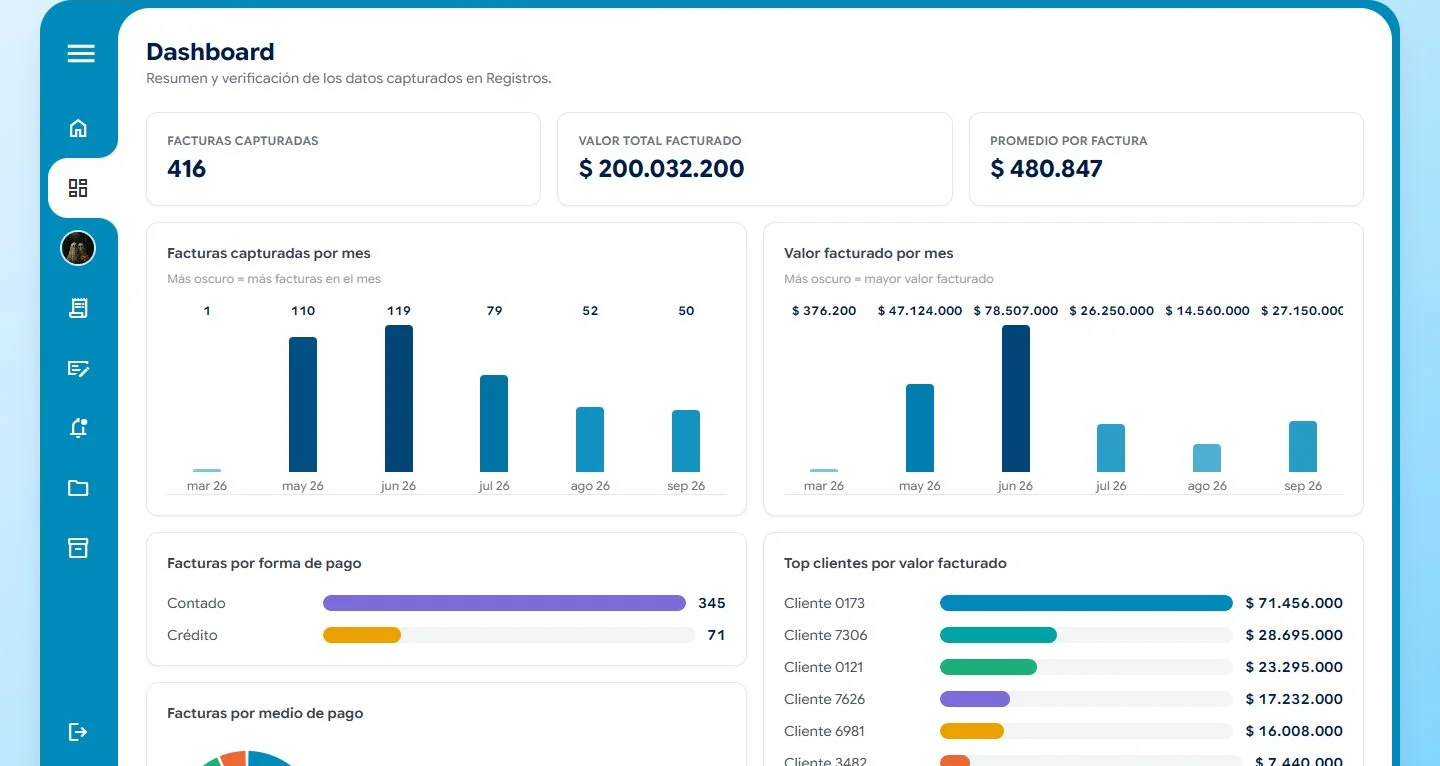Click the $ 23.295.000 value
The image size is (1440, 766).
point(1294,667)
